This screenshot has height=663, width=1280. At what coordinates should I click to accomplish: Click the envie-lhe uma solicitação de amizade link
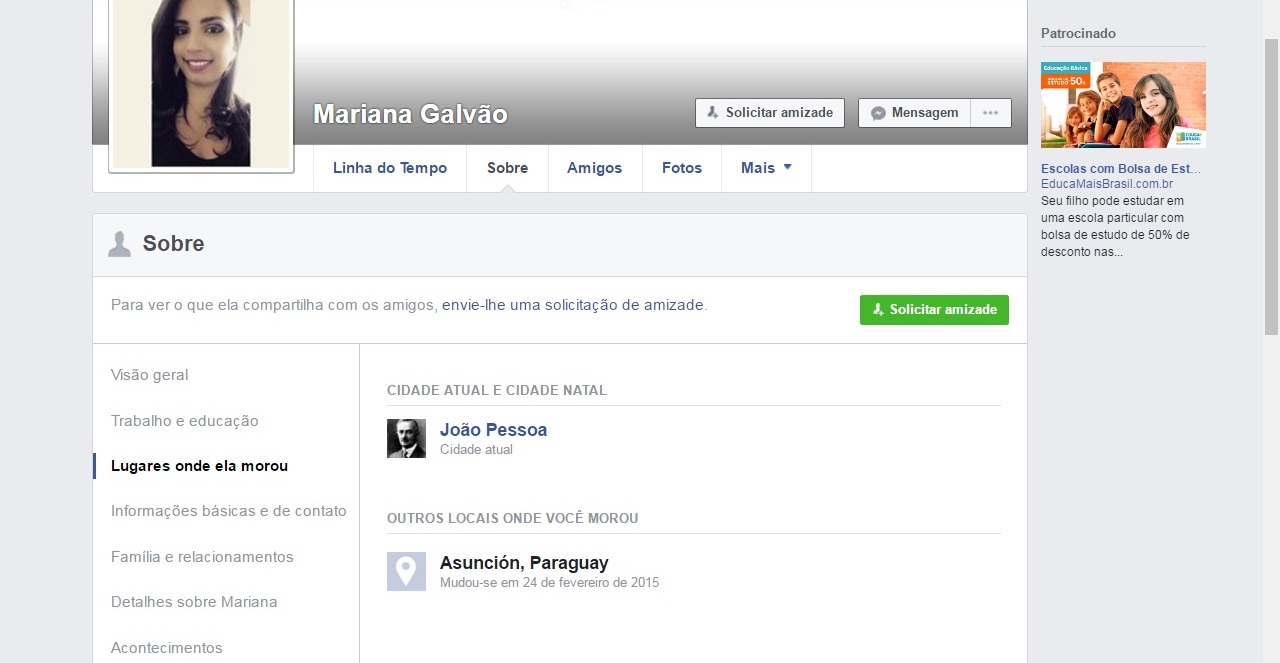pos(572,305)
